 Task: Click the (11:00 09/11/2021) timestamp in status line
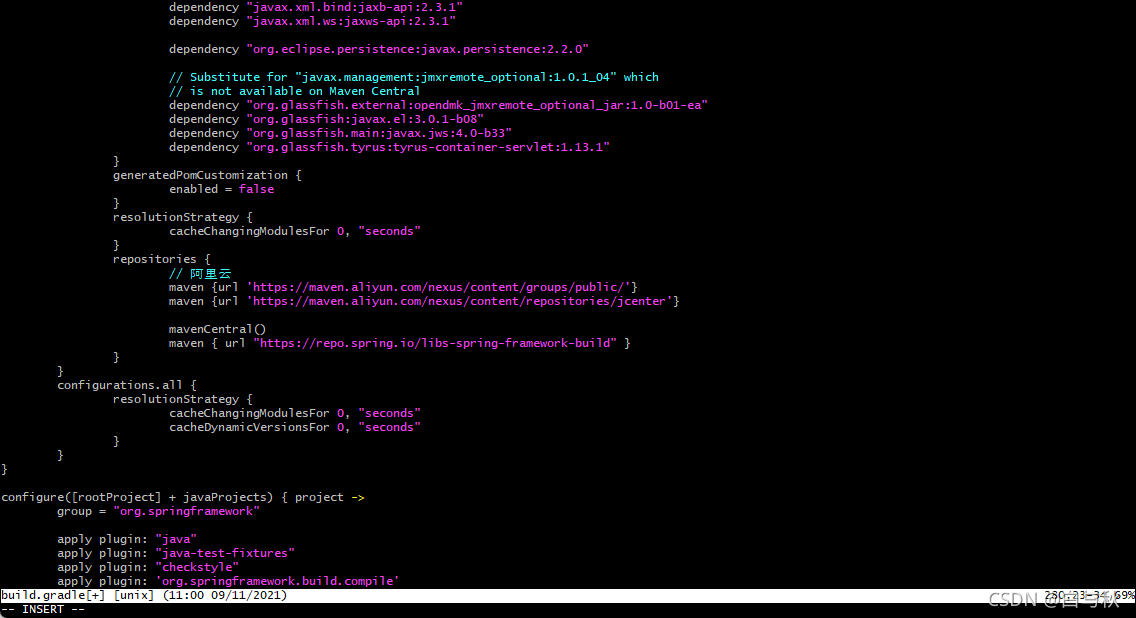pos(225,596)
